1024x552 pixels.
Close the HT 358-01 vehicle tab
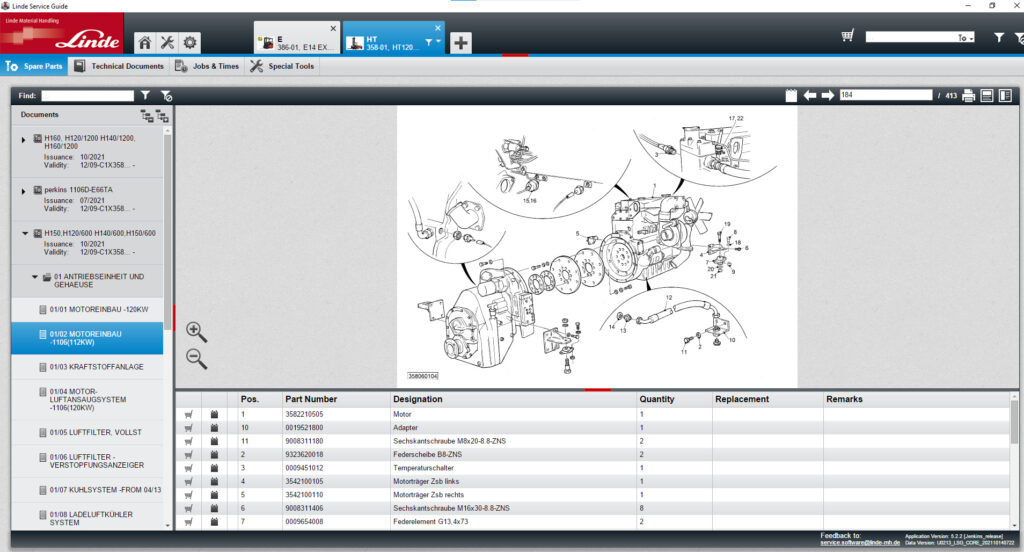pyautogui.click(x=438, y=28)
